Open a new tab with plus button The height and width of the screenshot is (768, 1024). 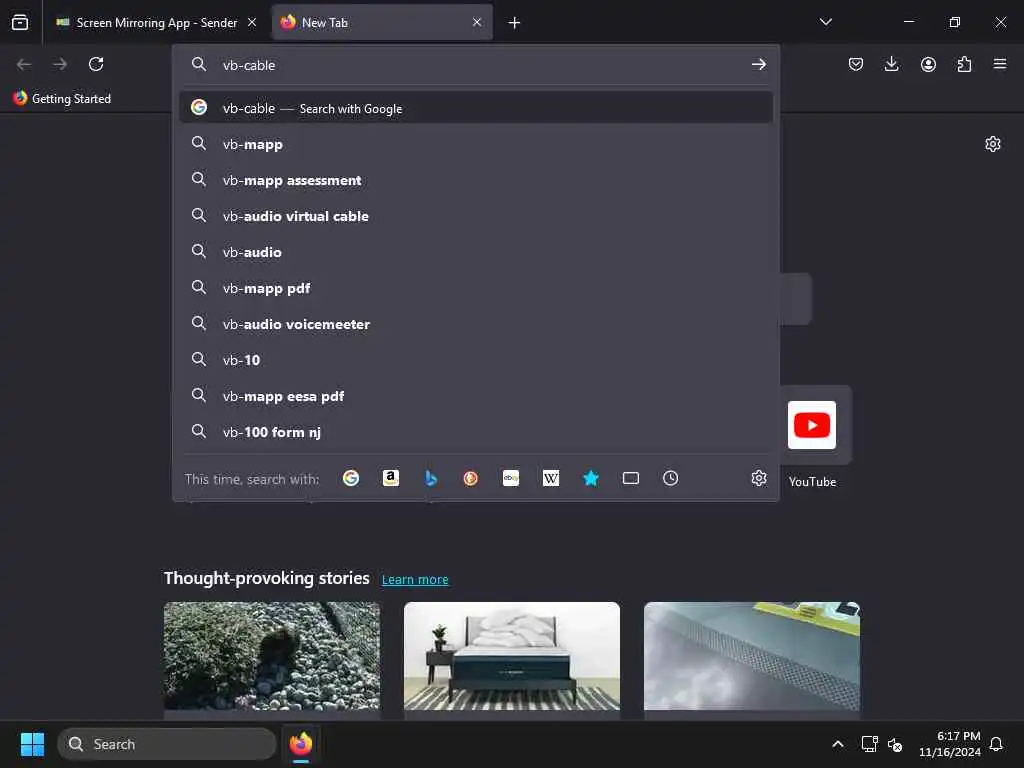click(x=514, y=23)
